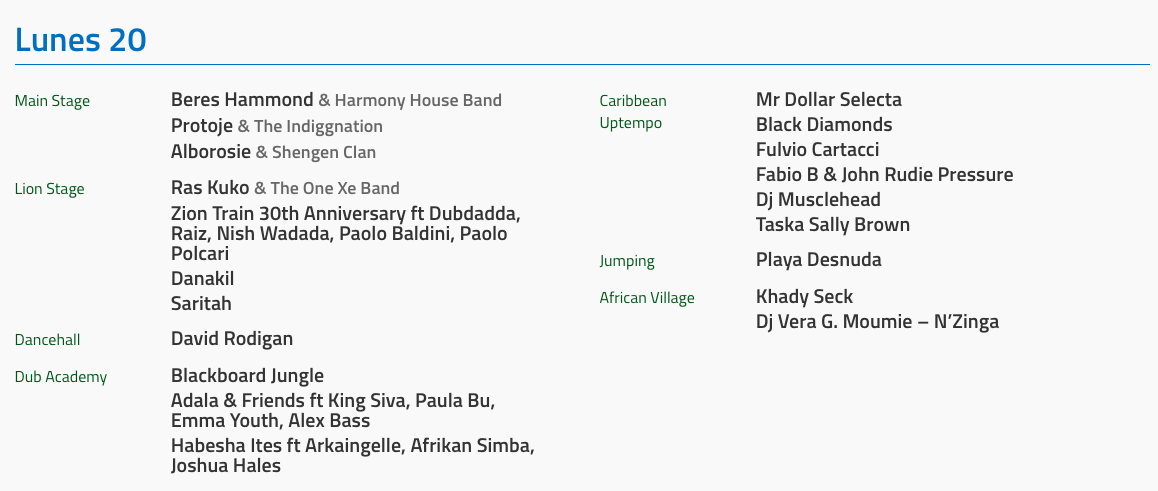Open Fulvio Cartacci artist entry

(817, 150)
